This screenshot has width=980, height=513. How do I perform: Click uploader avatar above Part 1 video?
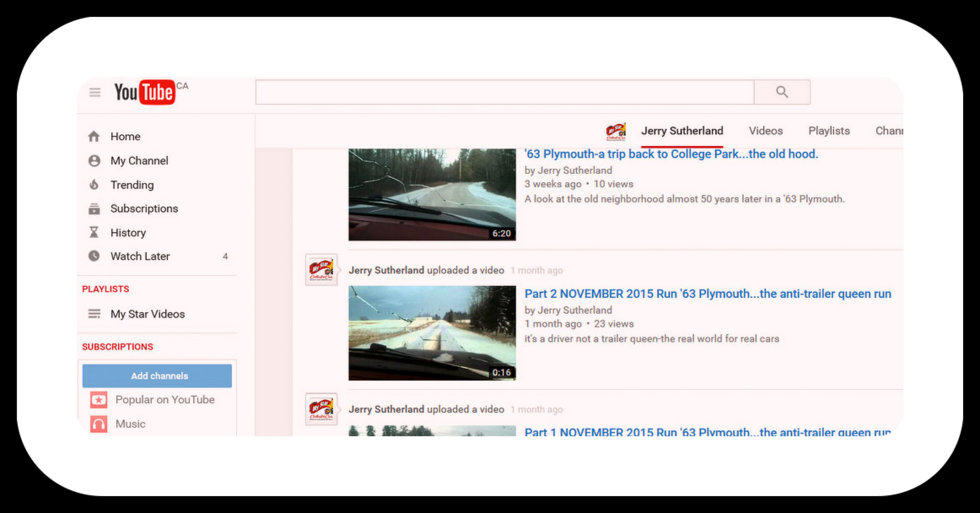click(x=321, y=409)
